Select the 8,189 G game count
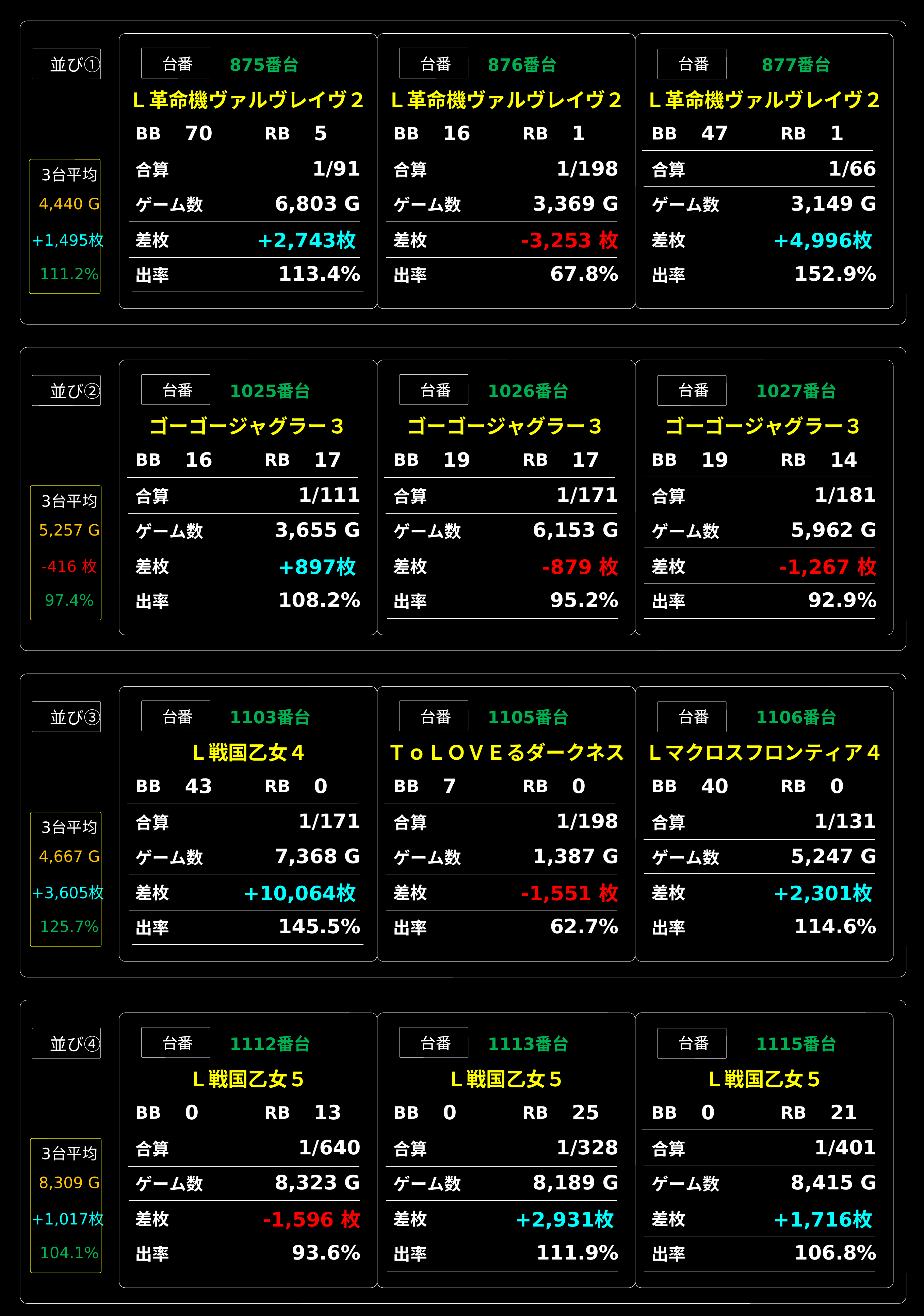The height and width of the screenshot is (1316, 924). 576,1182
